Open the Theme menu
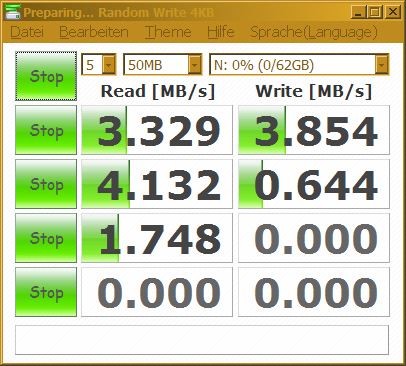The width and height of the screenshot is (406, 366). click(168, 32)
